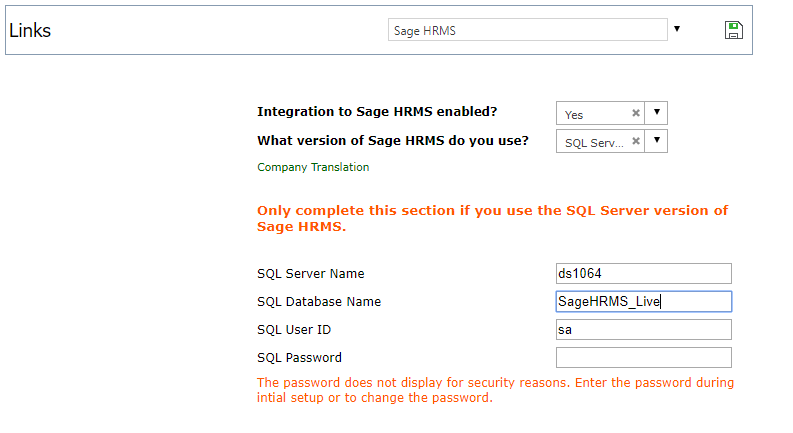Save the Links settings with floppy disk icon
The width and height of the screenshot is (793, 433).
733,30
